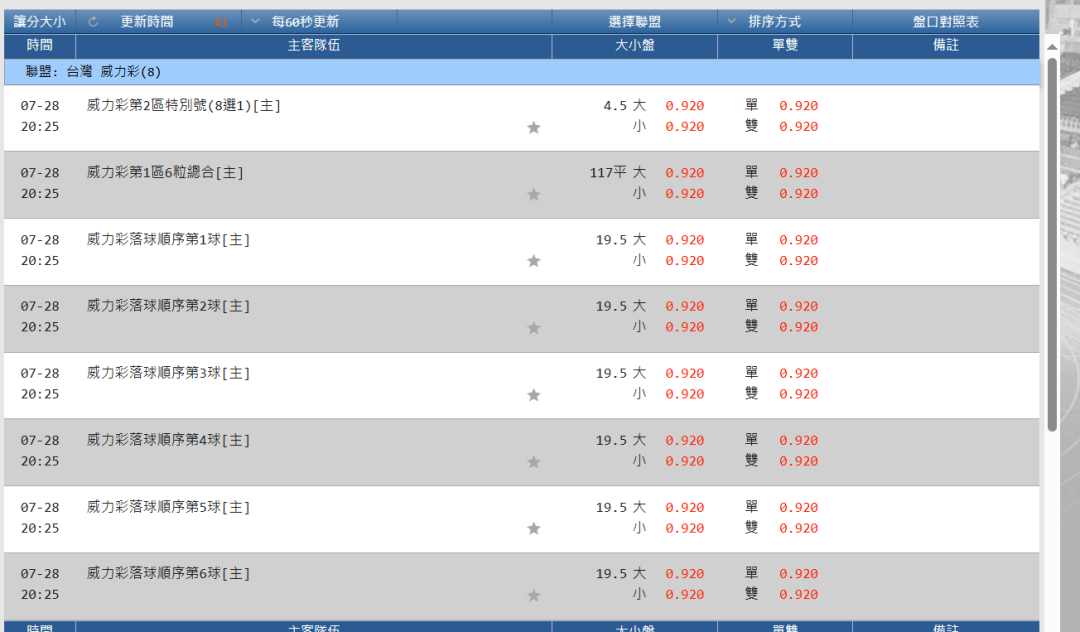Click the vertical scrollbar thumb
The width and height of the screenshot is (1080, 632).
click(x=1052, y=244)
